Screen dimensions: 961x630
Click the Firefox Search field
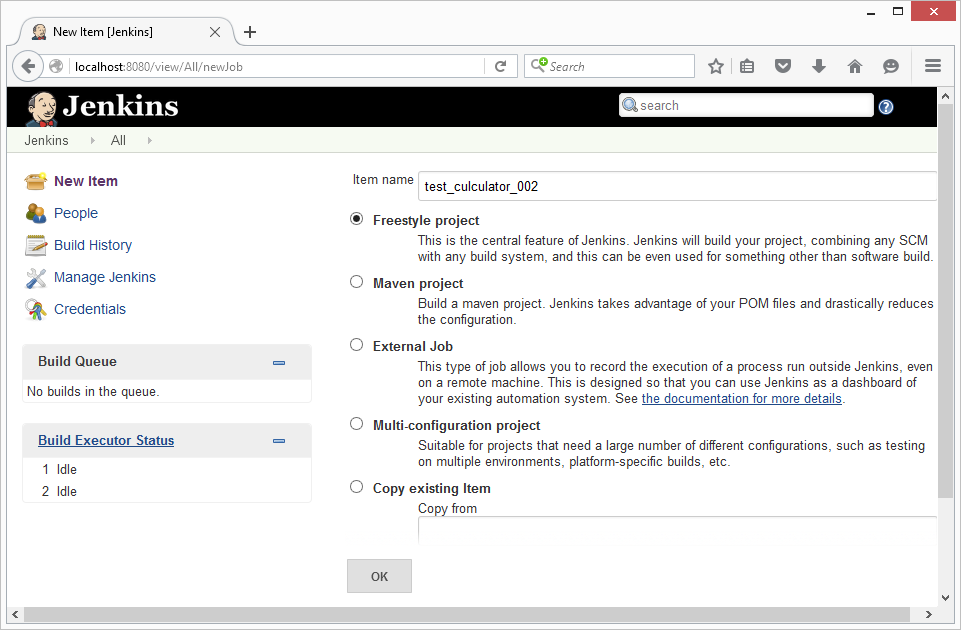(609, 66)
